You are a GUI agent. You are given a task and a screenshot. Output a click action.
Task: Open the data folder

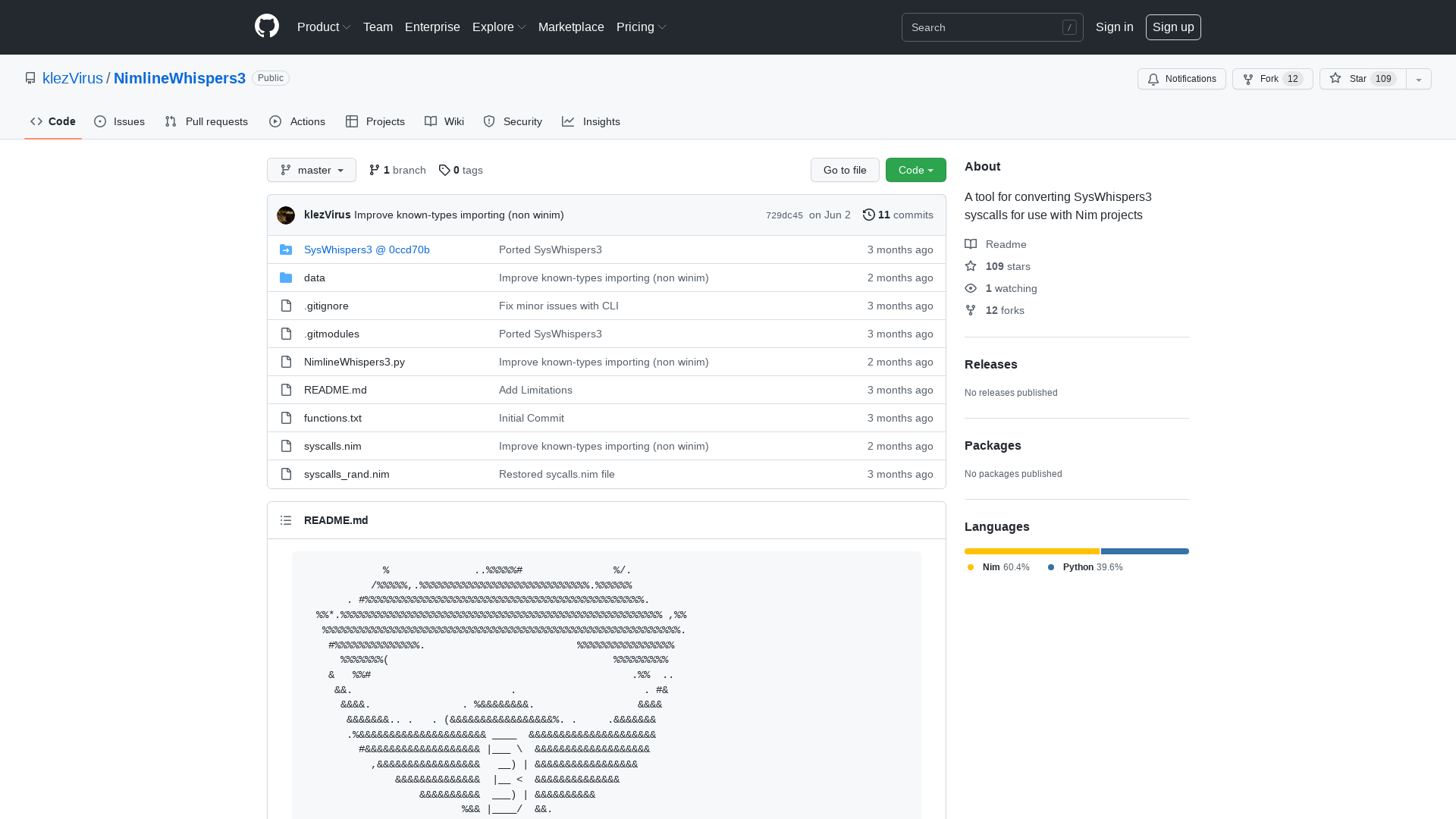[x=315, y=278]
